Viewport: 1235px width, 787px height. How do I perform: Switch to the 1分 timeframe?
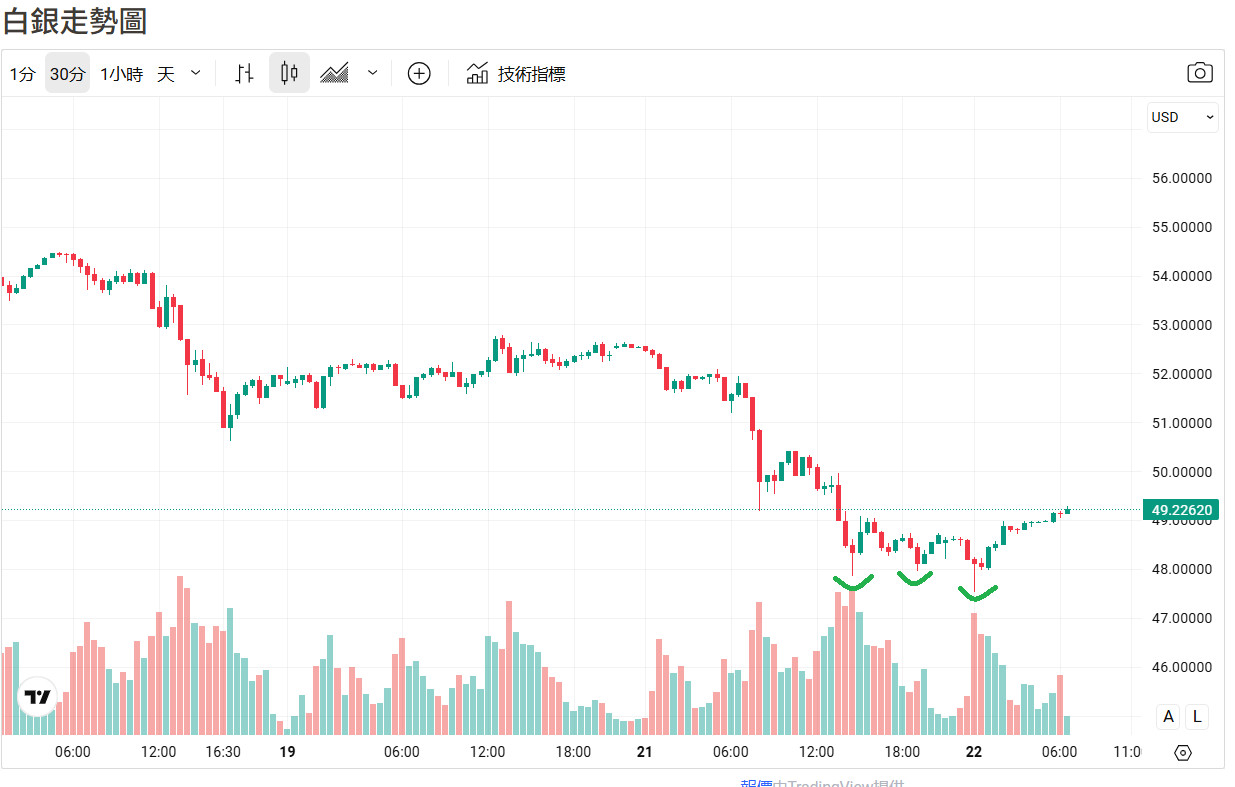click(22, 73)
